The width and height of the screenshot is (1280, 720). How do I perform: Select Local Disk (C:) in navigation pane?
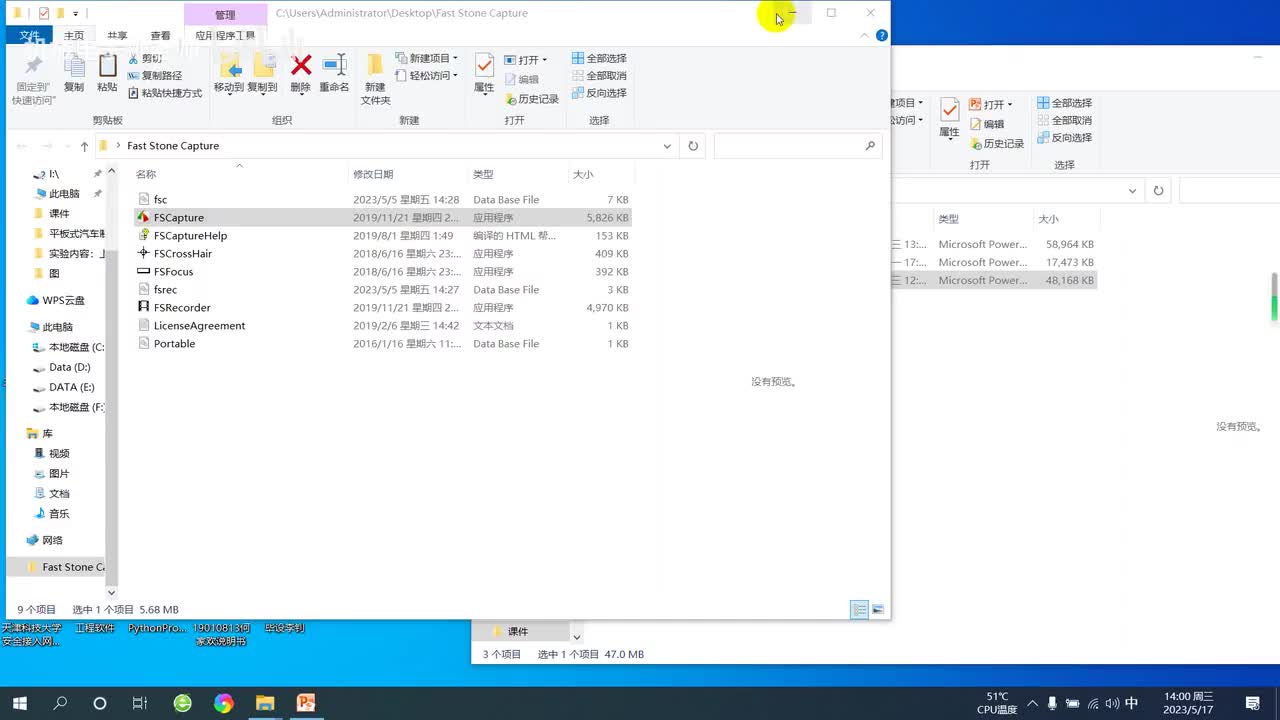coord(69,347)
